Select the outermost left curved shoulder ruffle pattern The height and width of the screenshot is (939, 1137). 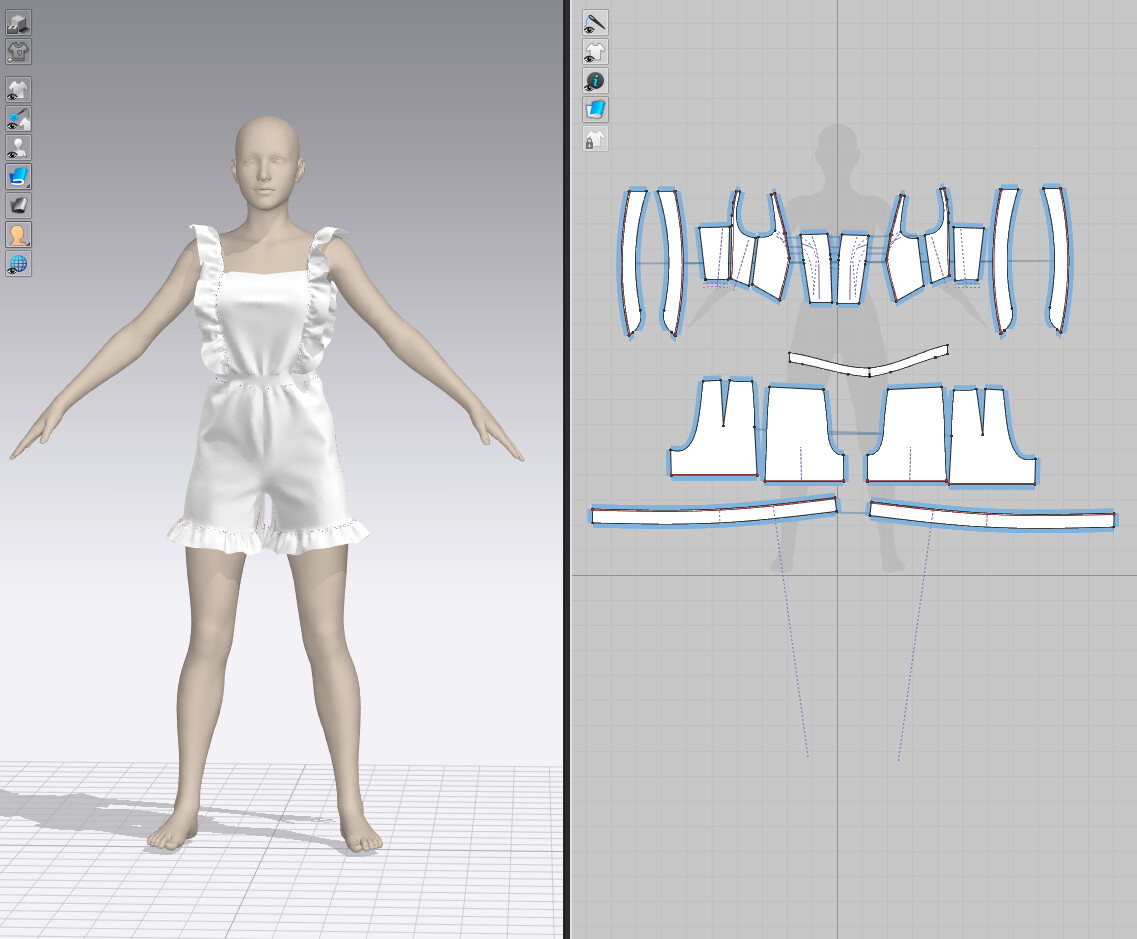point(633,262)
